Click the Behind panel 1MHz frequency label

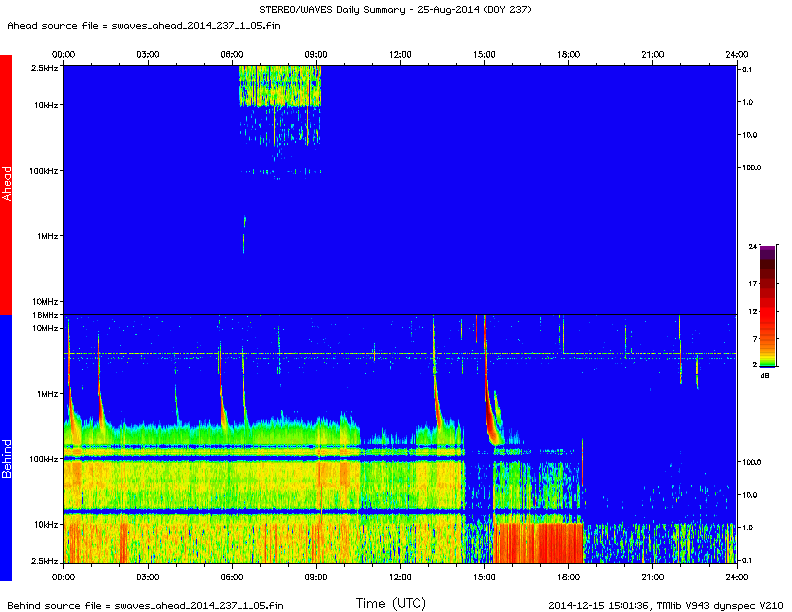click(x=47, y=394)
